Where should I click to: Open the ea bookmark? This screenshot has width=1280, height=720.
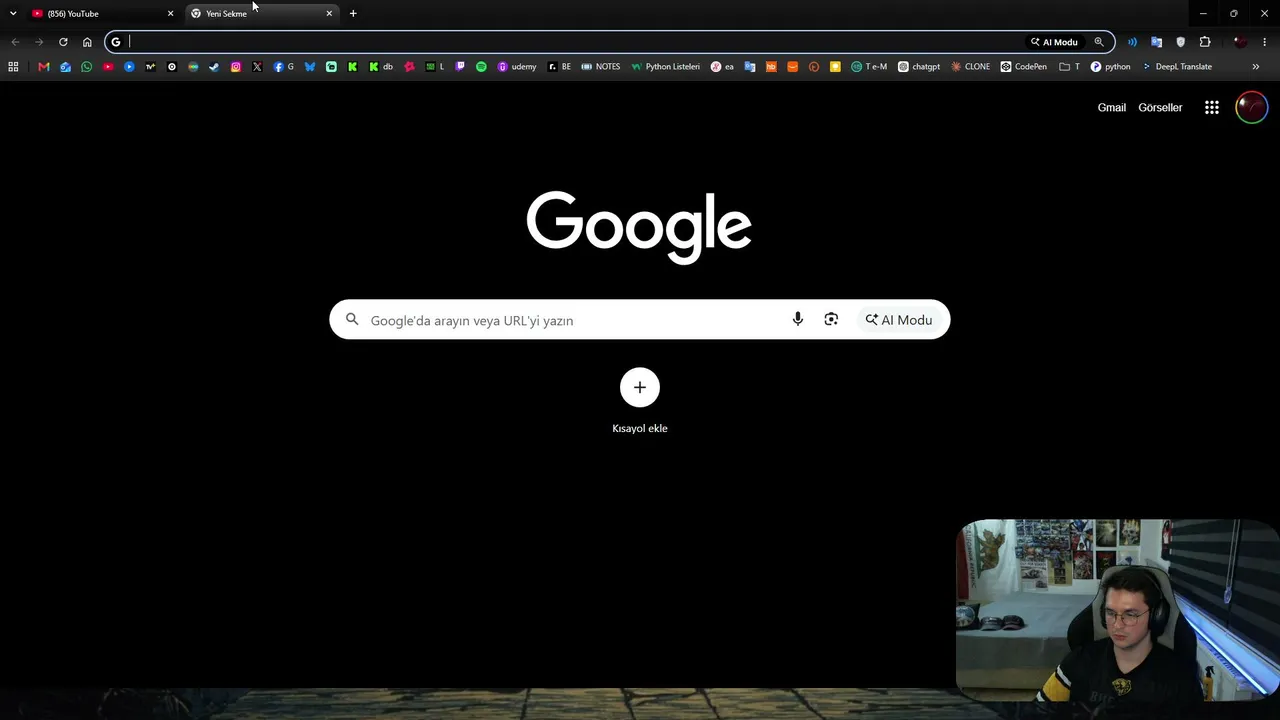[722, 67]
